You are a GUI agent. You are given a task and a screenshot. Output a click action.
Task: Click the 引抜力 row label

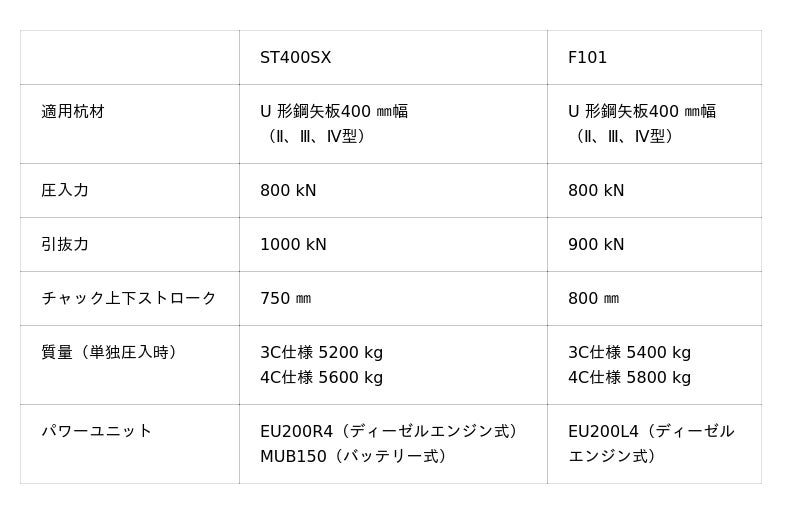[65, 244]
